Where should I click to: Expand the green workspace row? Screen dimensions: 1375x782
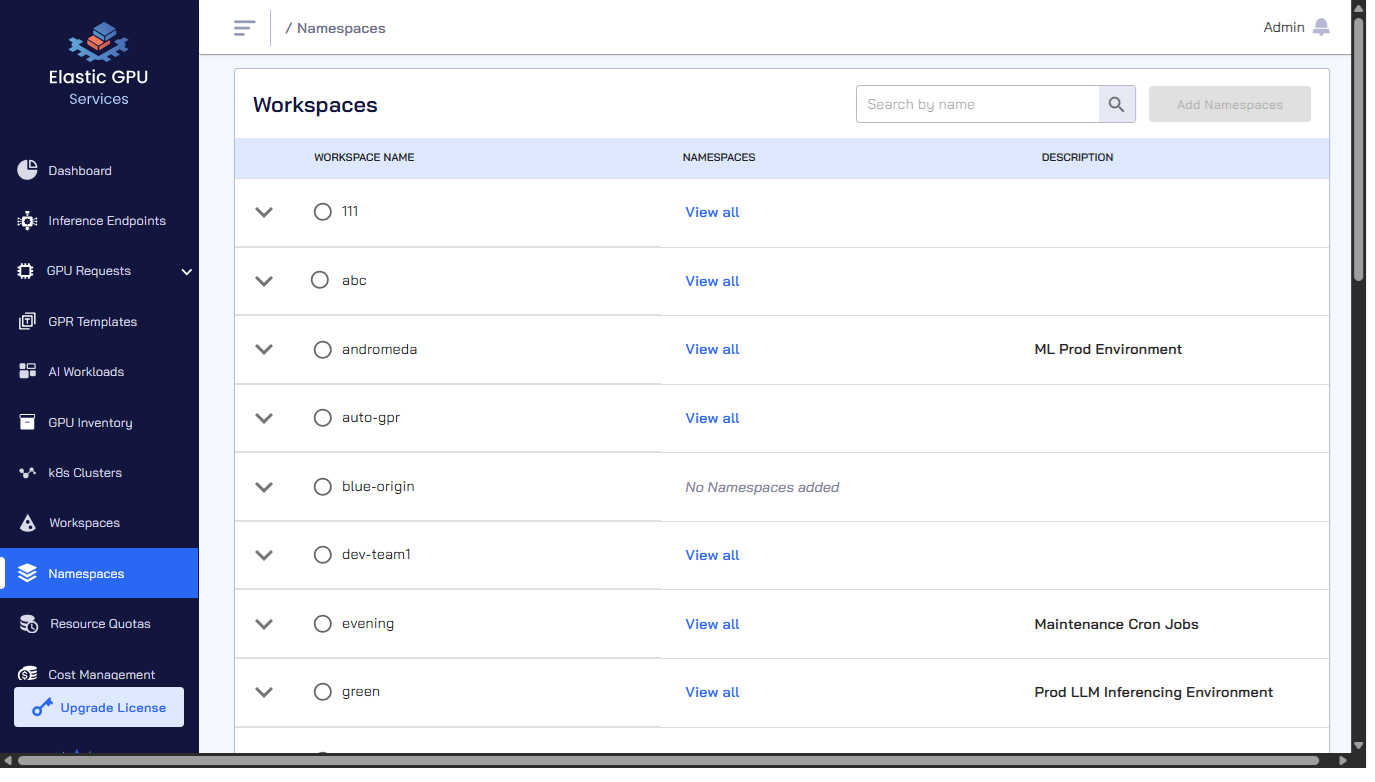pos(264,692)
